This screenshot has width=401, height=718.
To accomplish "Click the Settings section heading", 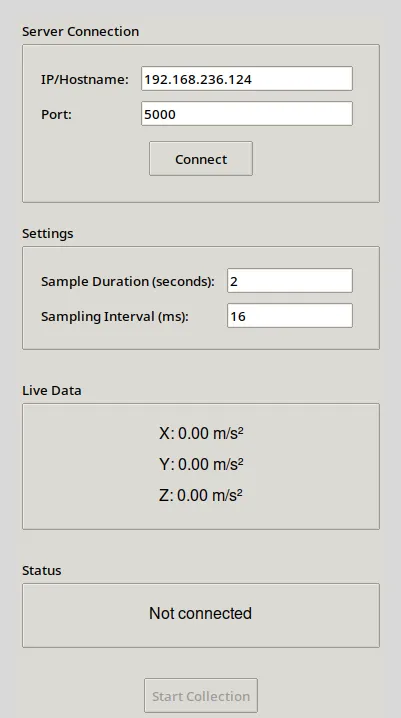I will (x=48, y=234).
